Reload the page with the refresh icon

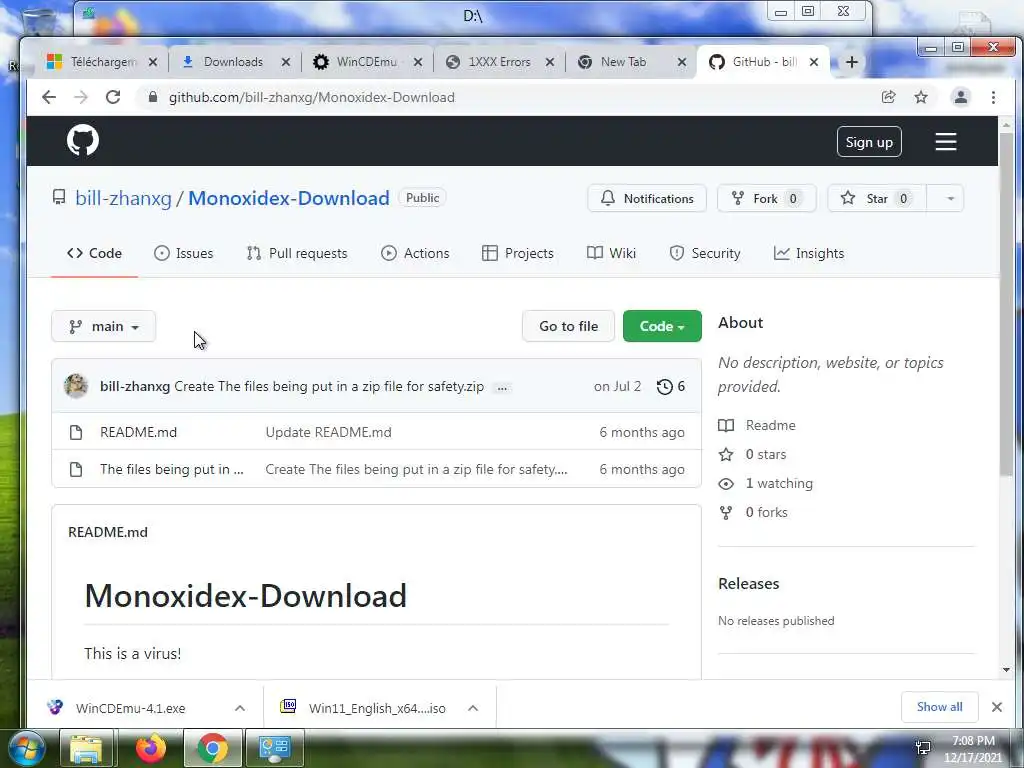[113, 97]
